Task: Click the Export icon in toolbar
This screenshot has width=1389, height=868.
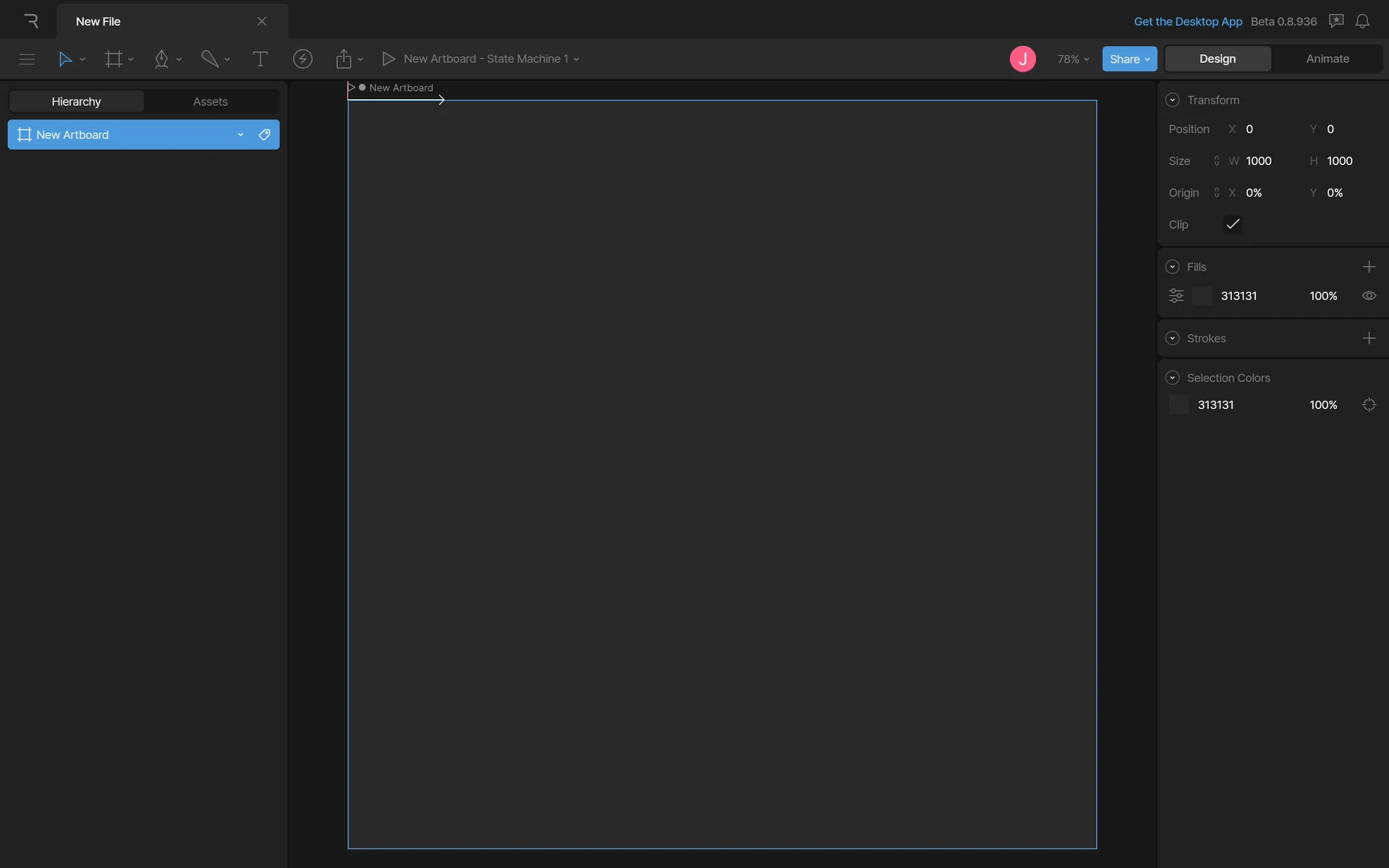Action: click(x=344, y=59)
